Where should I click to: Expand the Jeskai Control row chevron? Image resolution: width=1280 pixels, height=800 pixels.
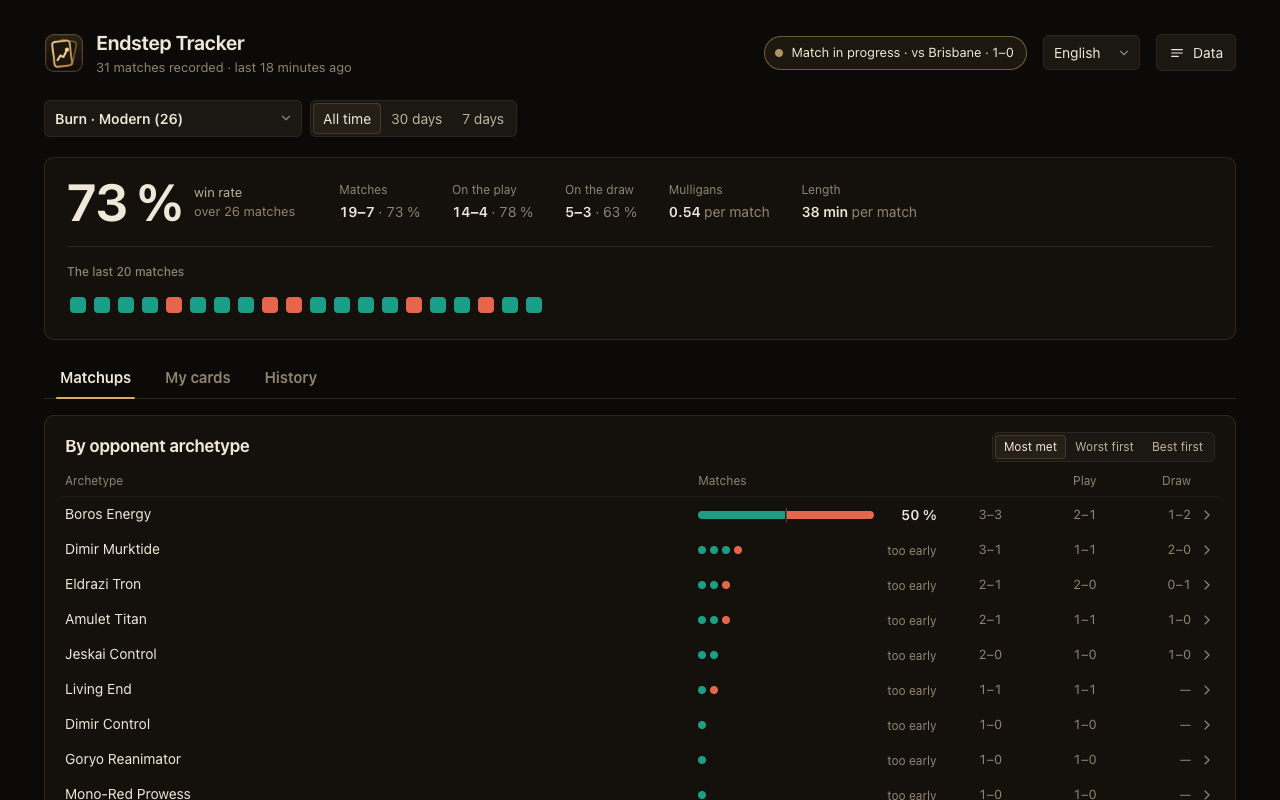tap(1207, 655)
